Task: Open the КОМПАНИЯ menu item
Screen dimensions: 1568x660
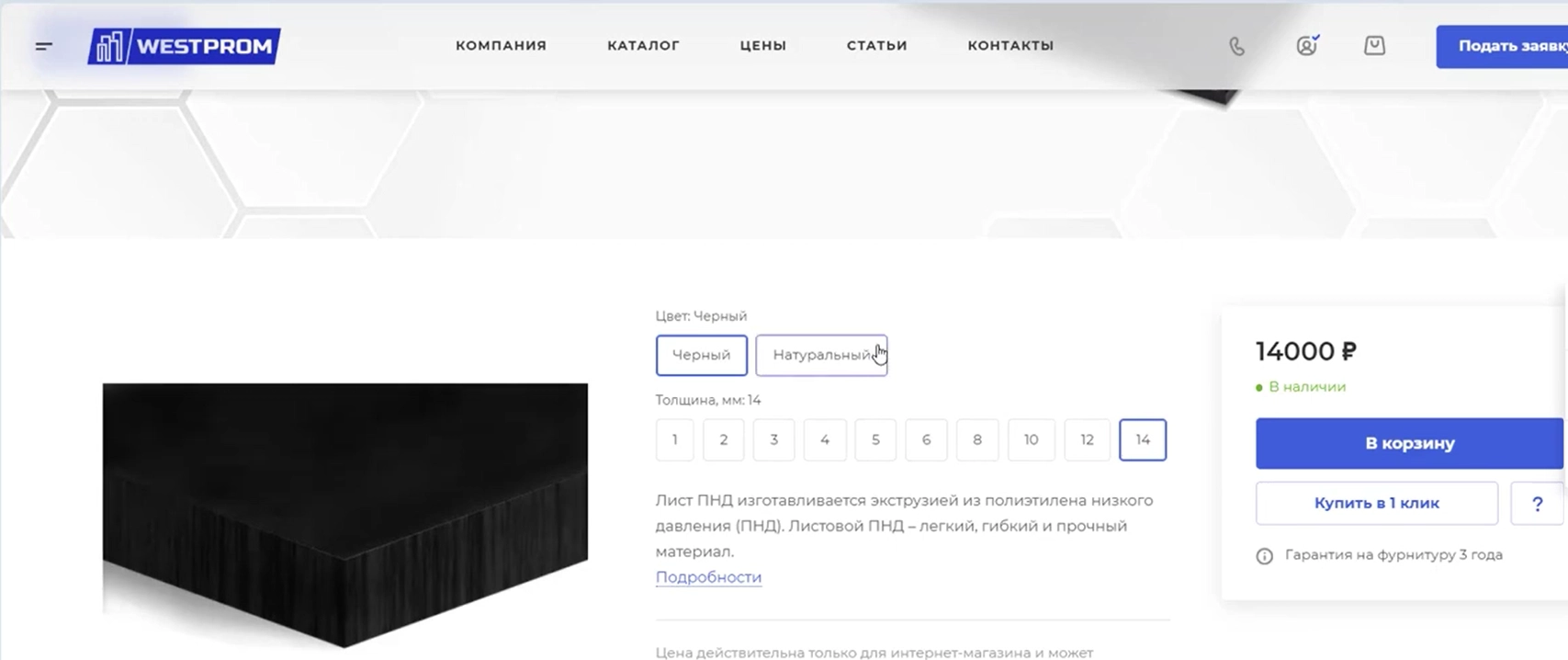Action: (x=501, y=45)
